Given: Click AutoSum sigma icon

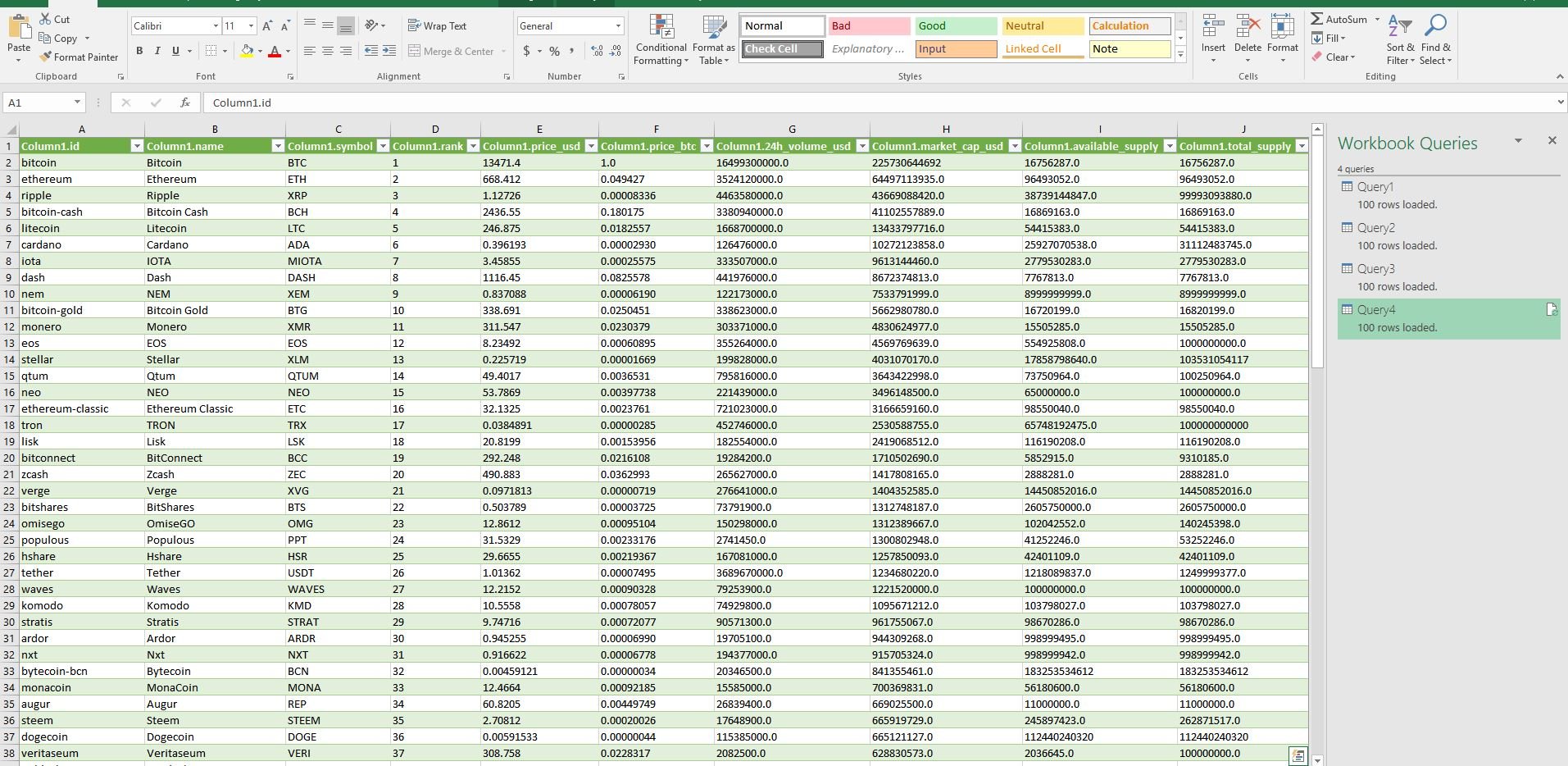Looking at the screenshot, I should point(1316,19).
